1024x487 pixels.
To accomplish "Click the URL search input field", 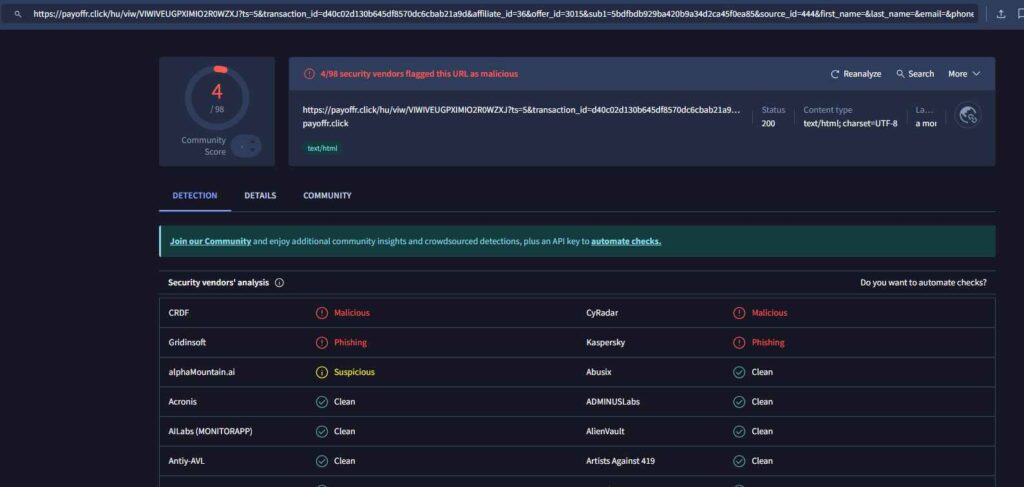I will pyautogui.click(x=500, y=14).
